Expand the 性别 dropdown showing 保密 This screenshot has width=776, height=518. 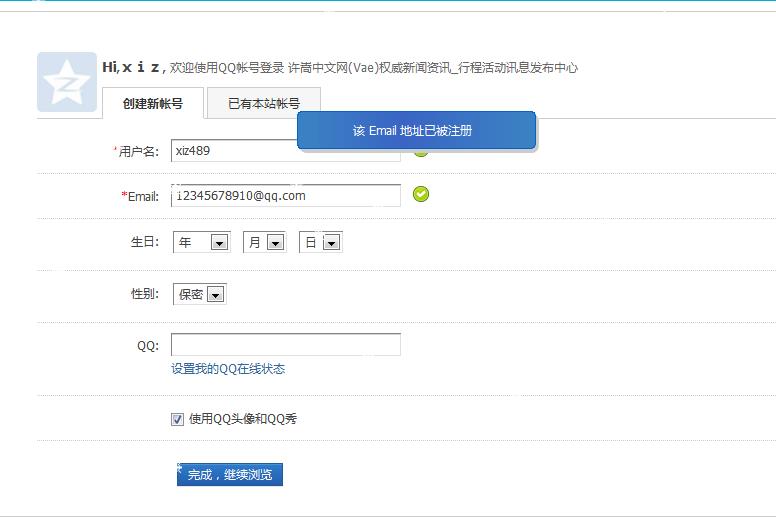coord(200,294)
